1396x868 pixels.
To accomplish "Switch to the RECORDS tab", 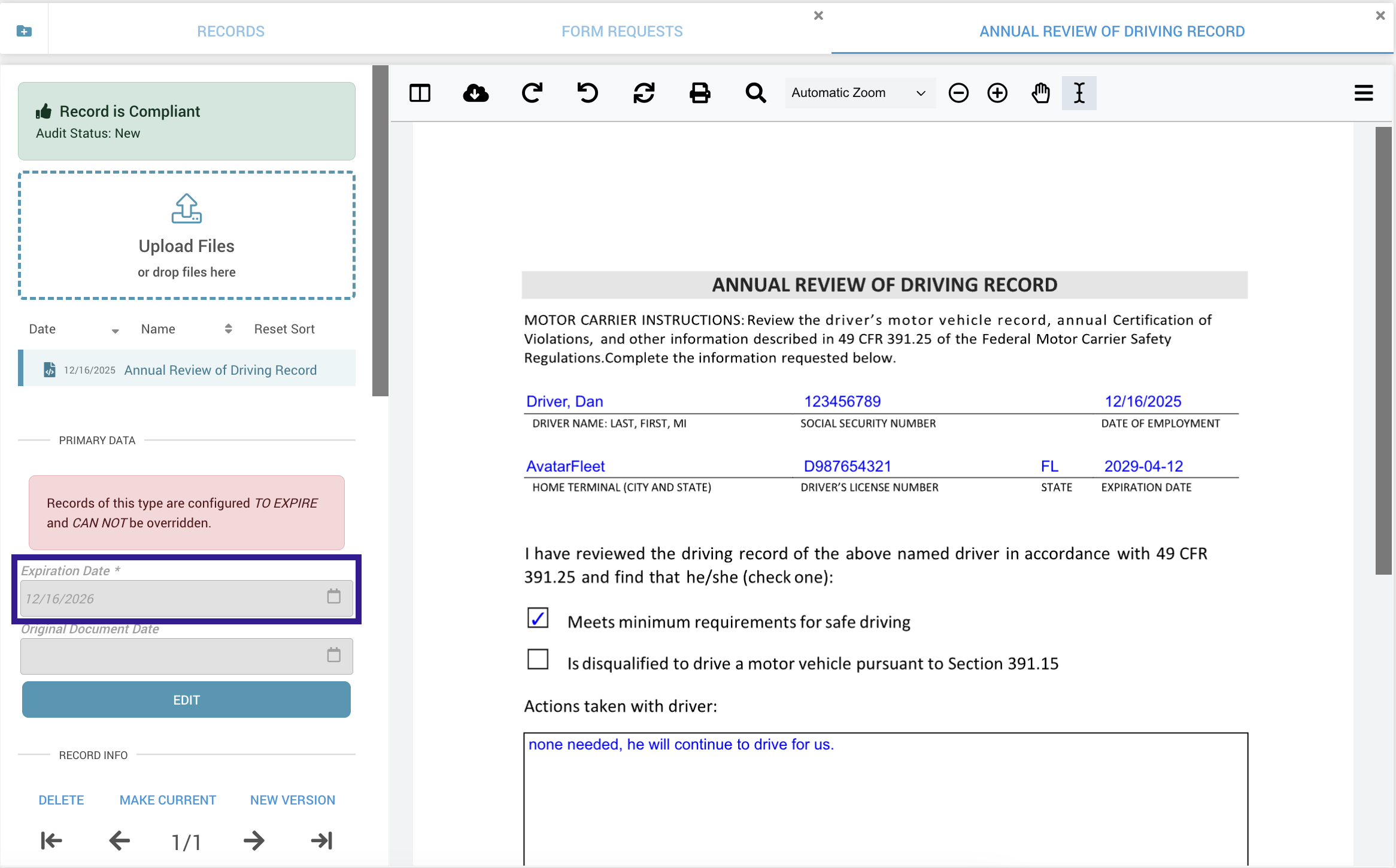I will click(230, 31).
